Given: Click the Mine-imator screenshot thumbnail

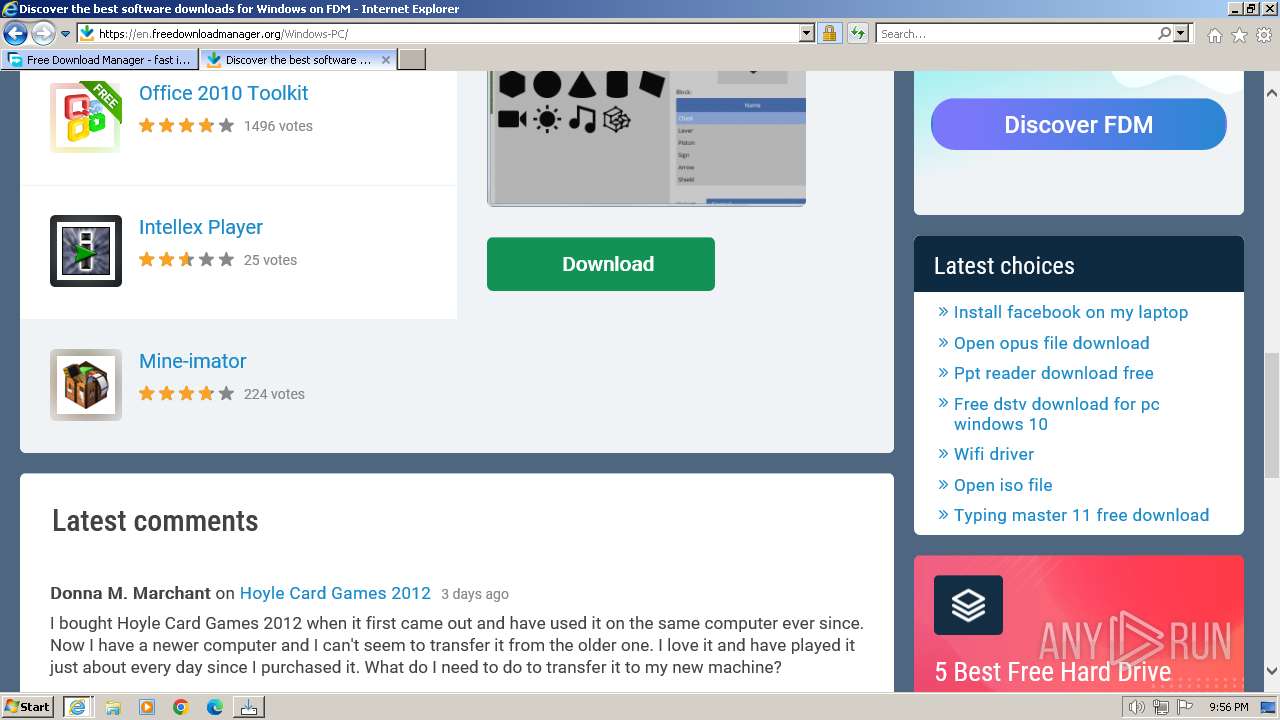Looking at the screenshot, I should (646, 138).
